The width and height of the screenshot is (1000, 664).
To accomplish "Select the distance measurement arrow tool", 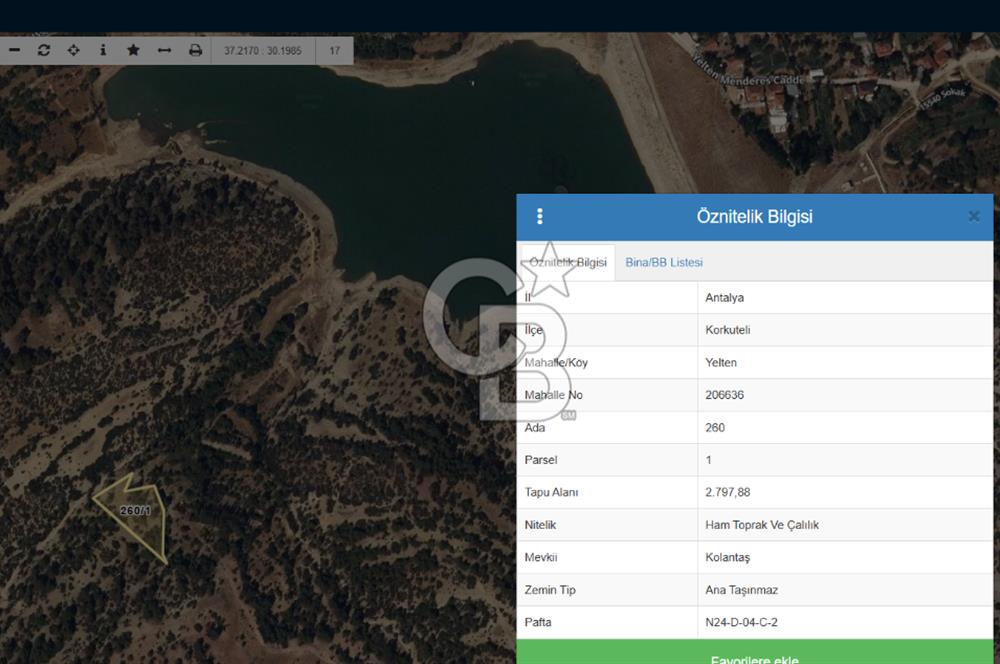I will (162, 49).
